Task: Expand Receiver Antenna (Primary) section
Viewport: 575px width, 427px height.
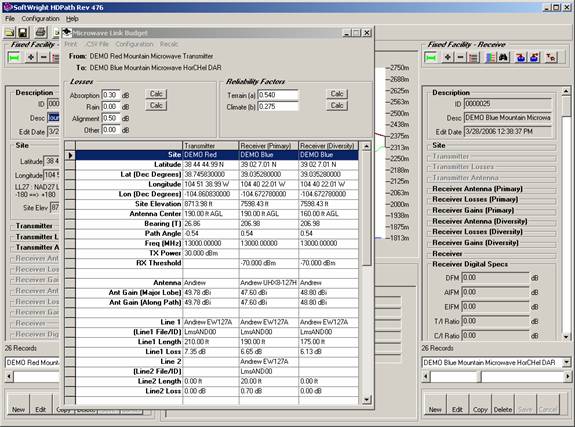Action: point(477,189)
